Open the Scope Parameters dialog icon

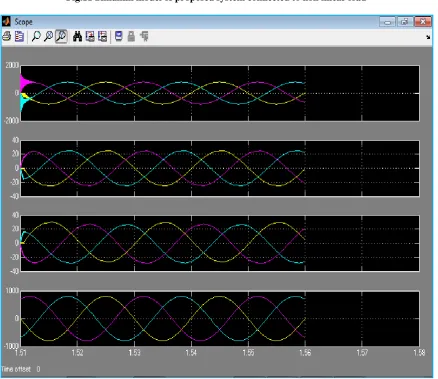pyautogui.click(x=19, y=36)
